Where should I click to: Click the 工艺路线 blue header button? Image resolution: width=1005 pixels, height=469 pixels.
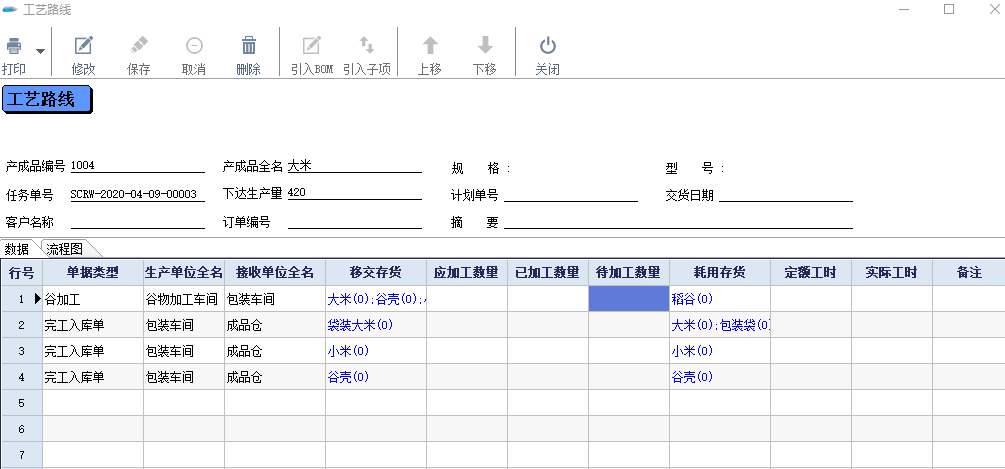tap(47, 100)
